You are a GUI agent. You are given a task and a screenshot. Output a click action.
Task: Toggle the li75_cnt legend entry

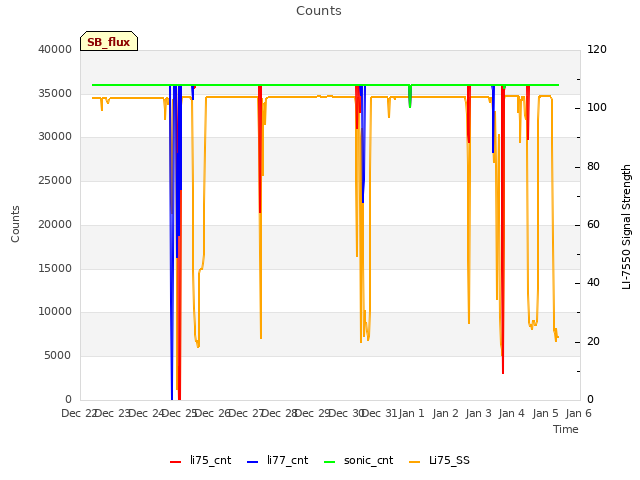[x=200, y=461]
